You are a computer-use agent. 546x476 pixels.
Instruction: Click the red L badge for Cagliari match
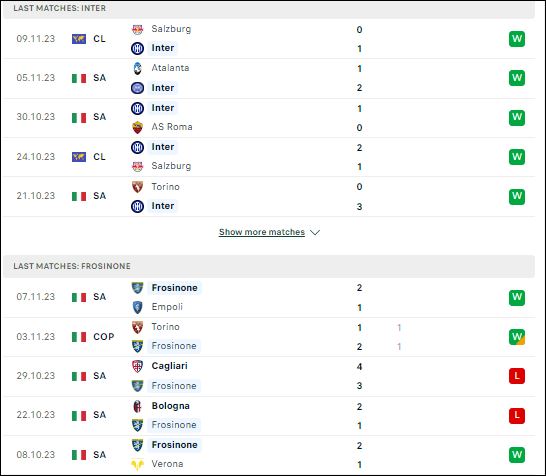coord(517,376)
